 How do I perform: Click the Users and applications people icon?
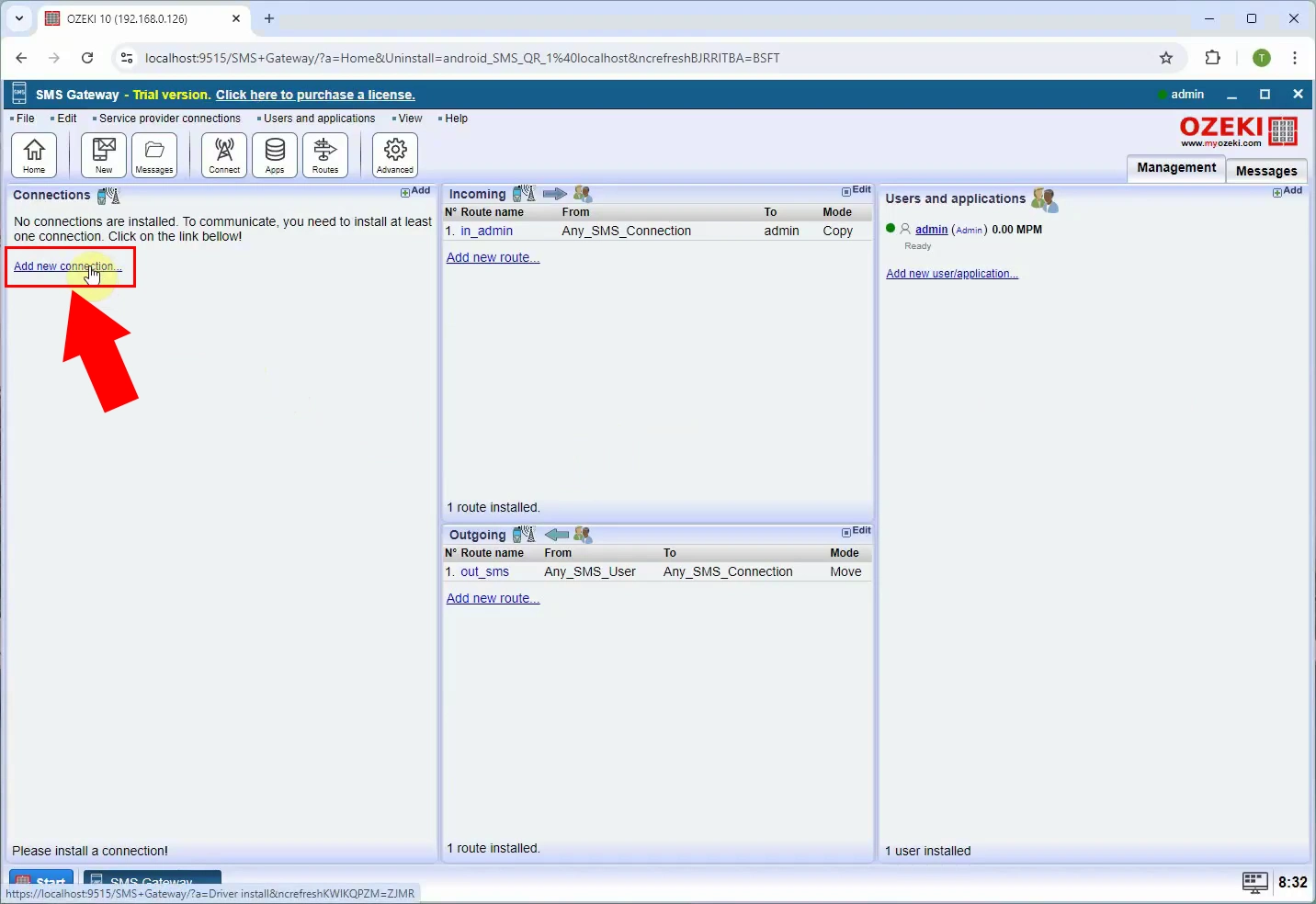[x=1045, y=199]
